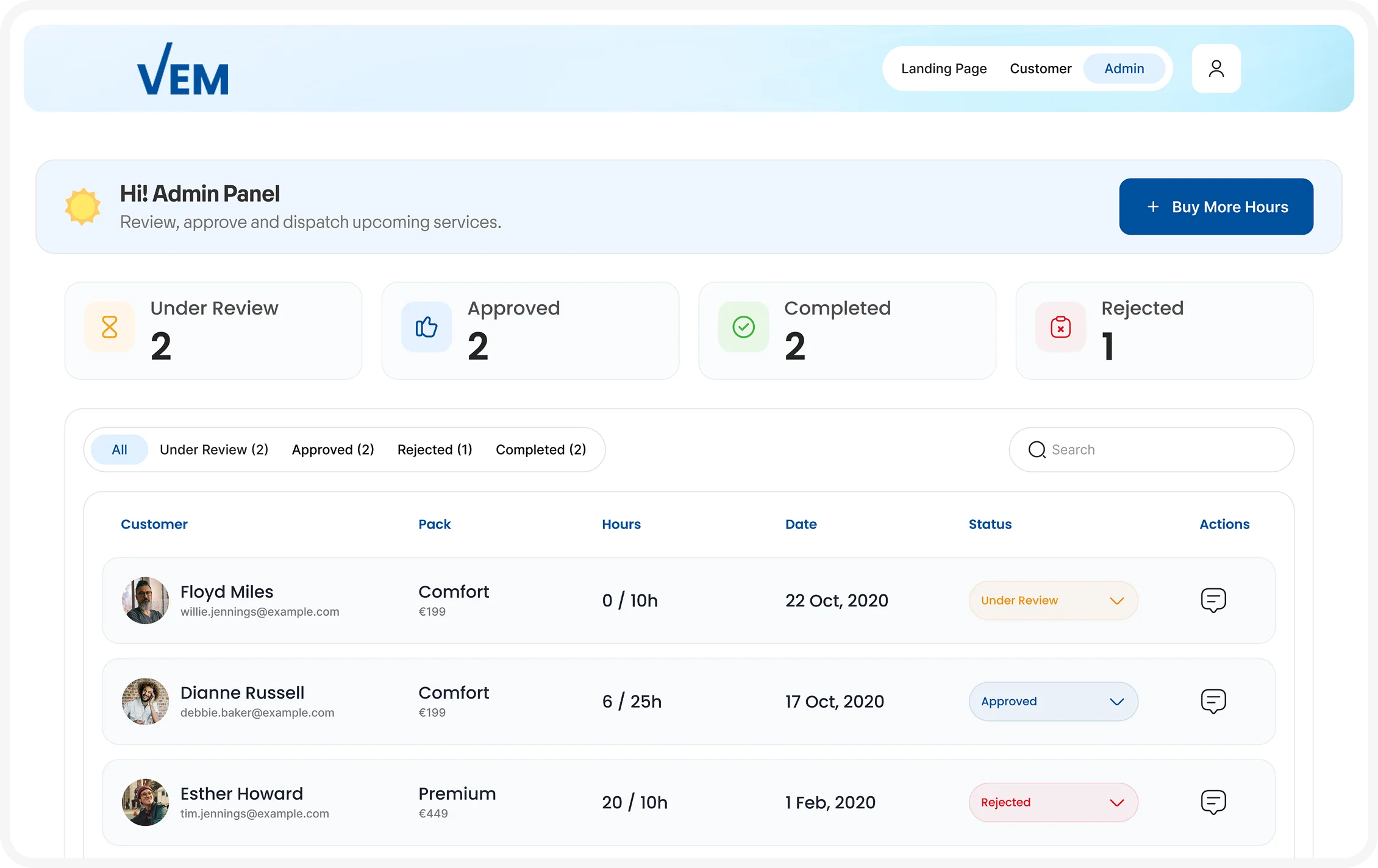Image resolution: width=1378 pixels, height=868 pixels.
Task: Switch to the Landing Page tab
Action: [944, 68]
